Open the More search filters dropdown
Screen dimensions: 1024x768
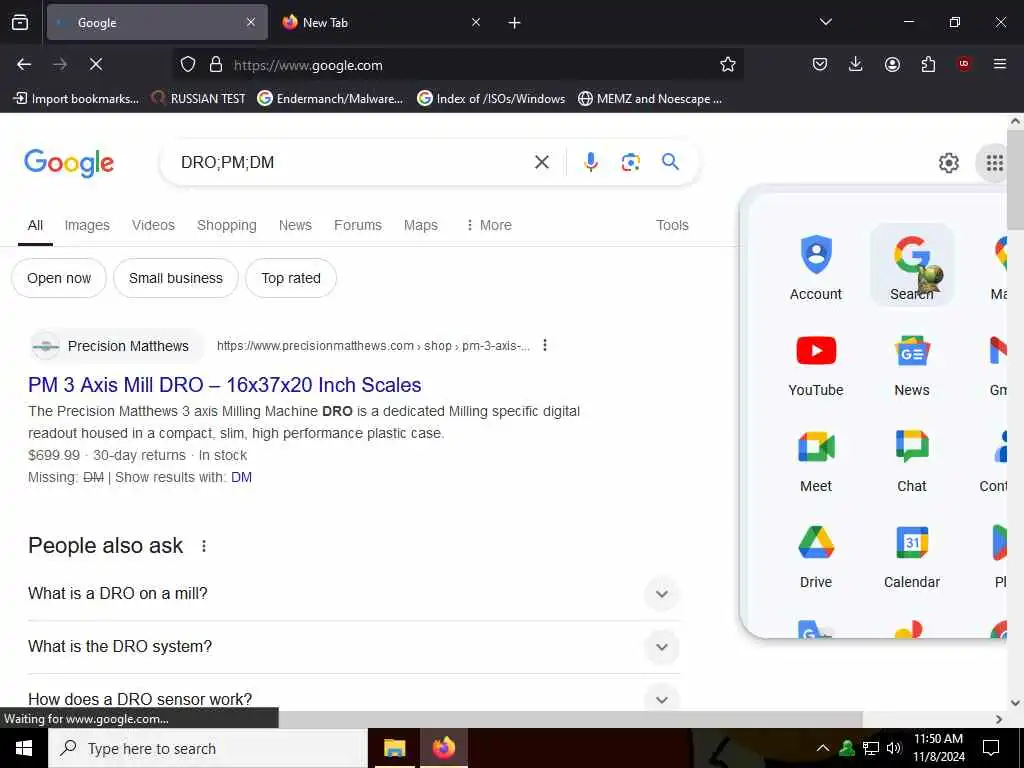pyautogui.click(x=488, y=225)
